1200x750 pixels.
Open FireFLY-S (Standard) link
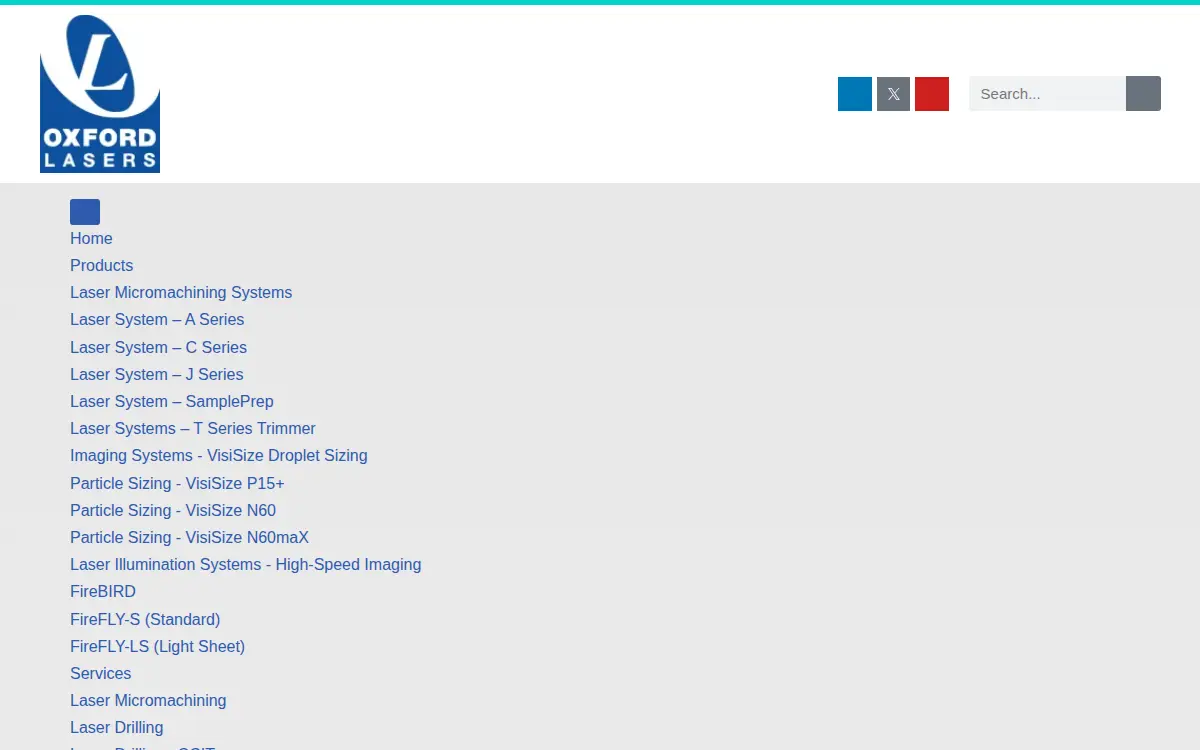[145, 619]
